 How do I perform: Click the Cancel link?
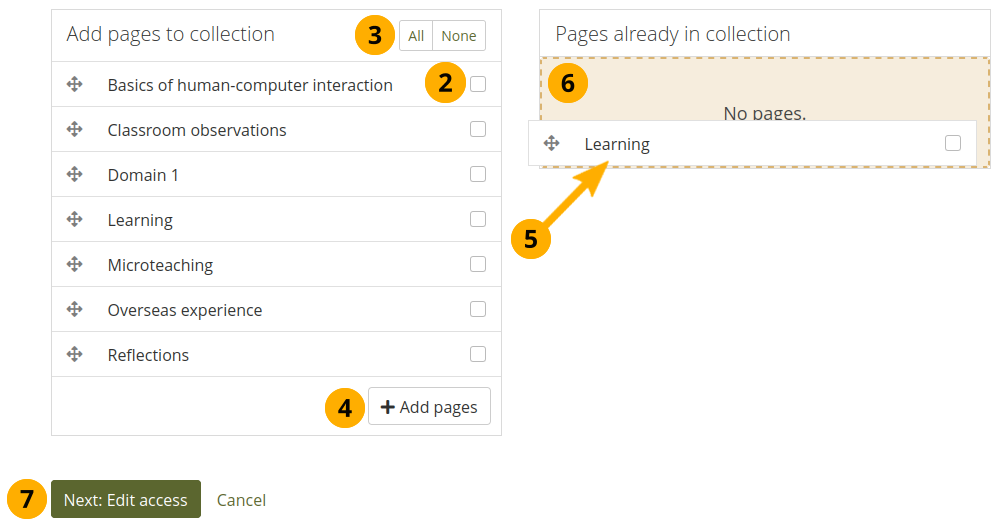coord(241,500)
